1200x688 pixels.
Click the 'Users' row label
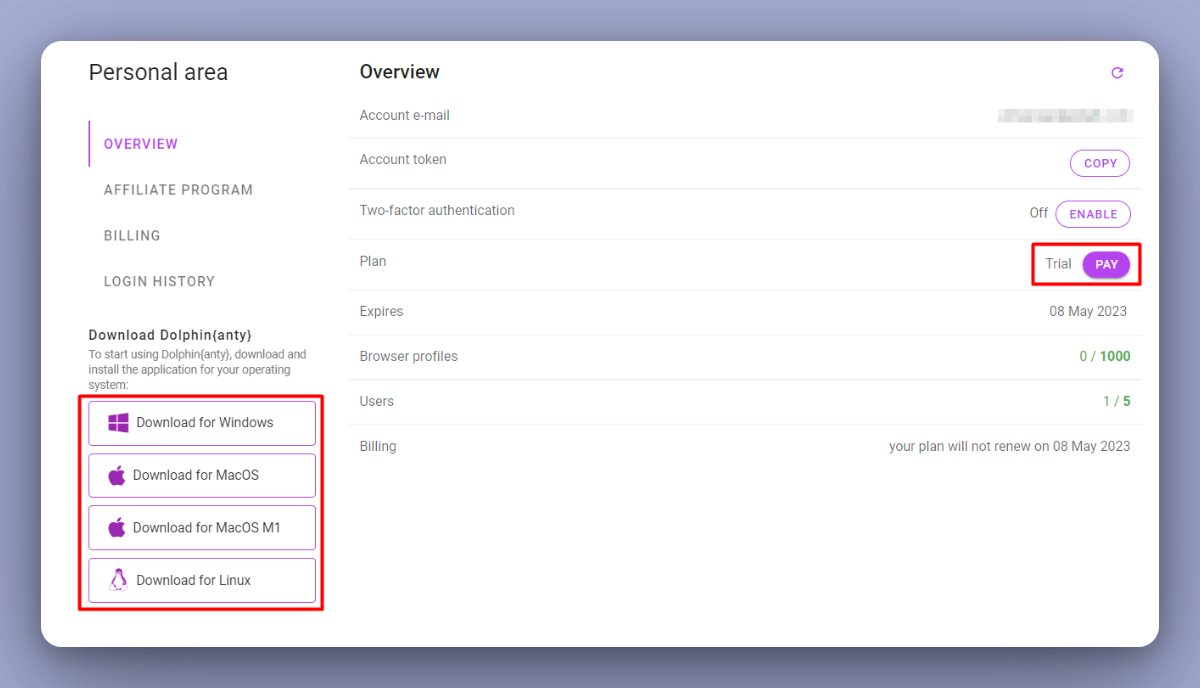(377, 401)
